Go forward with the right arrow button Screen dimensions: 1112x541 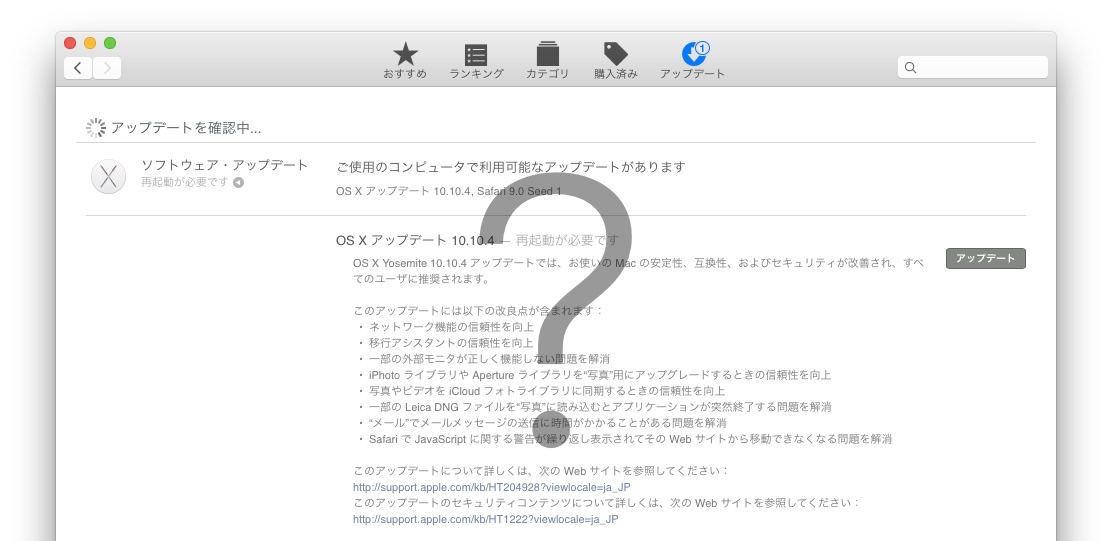(x=107, y=68)
